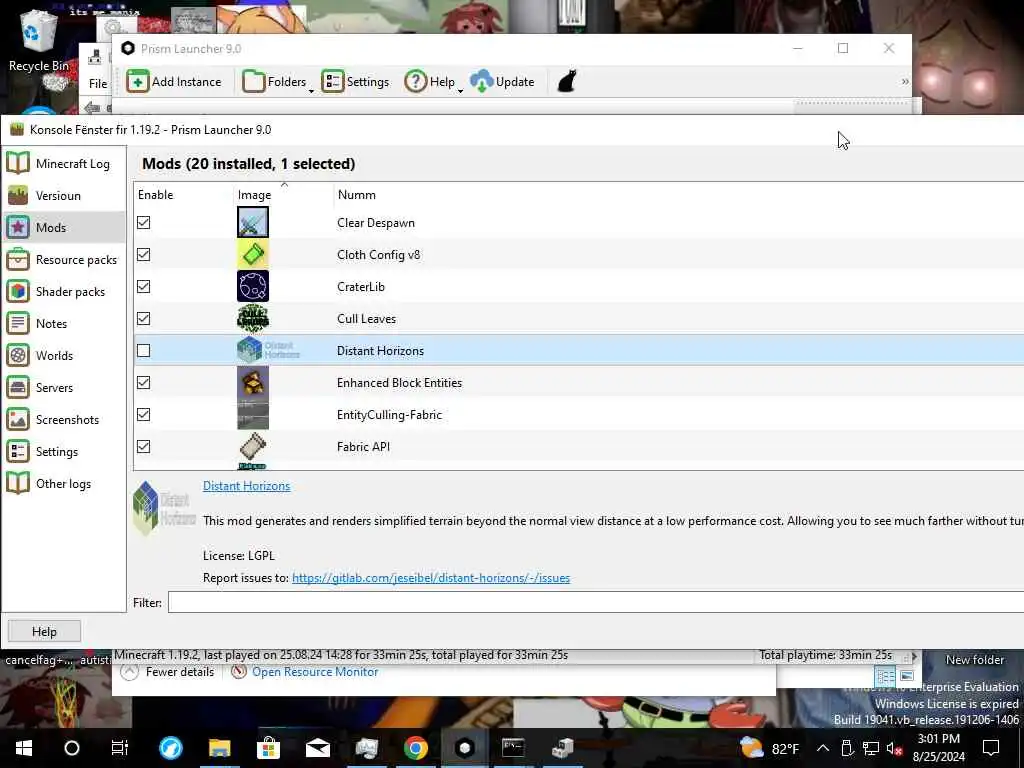Open Help menu in Prism Launcher toolbar
This screenshot has height=768, width=1024.
433,82
